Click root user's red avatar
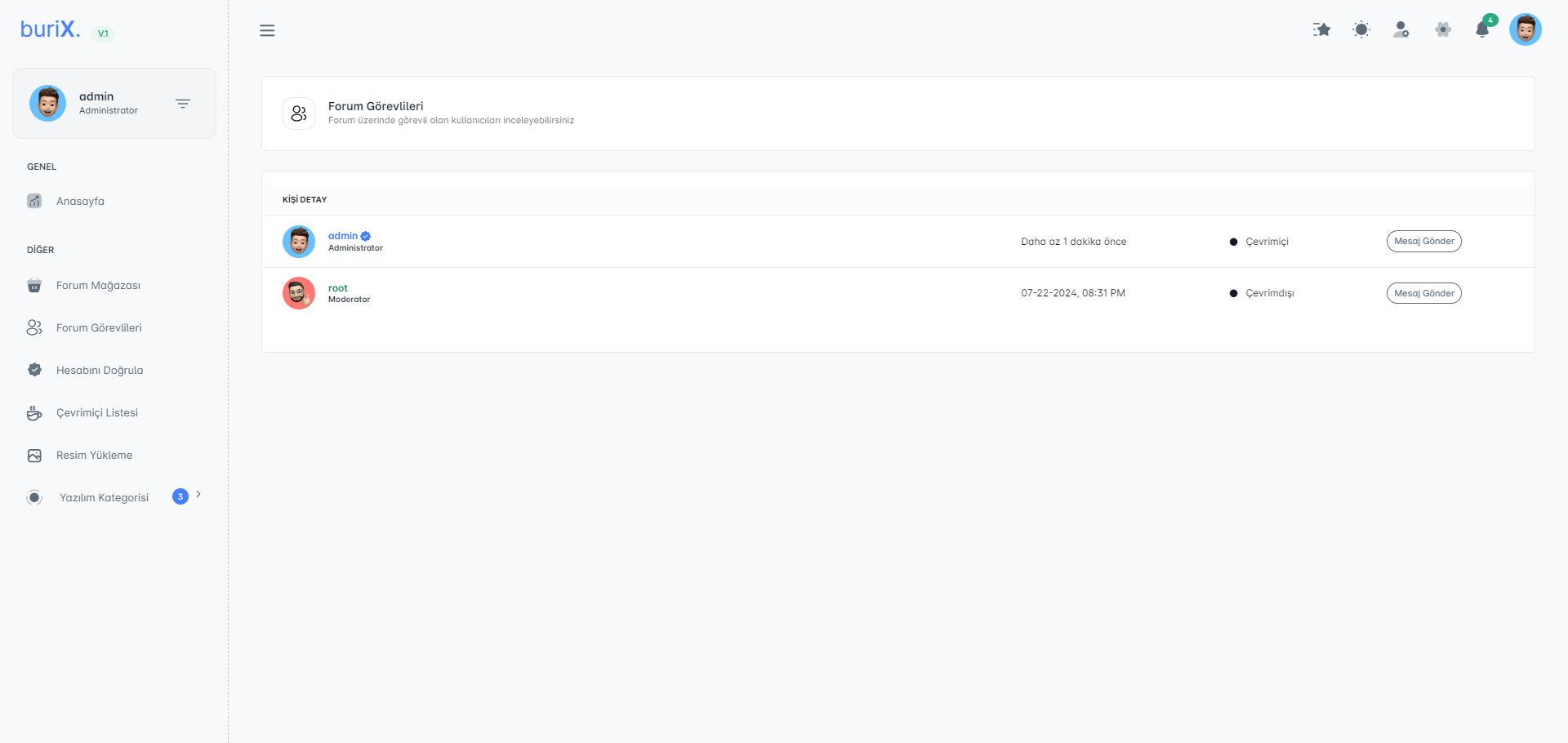This screenshot has width=1568, height=743. coord(299,293)
